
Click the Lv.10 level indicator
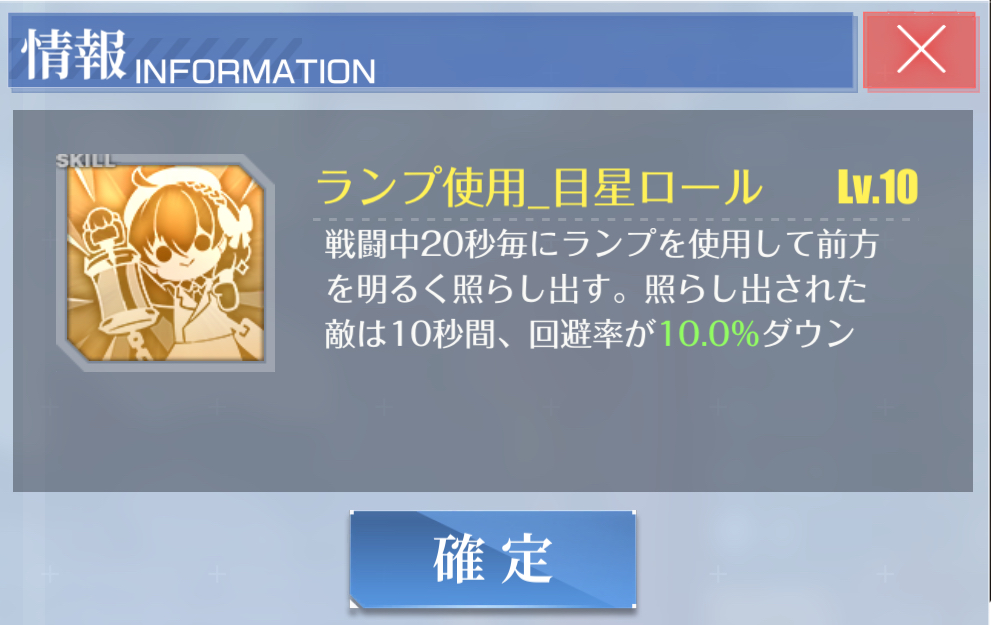tap(878, 188)
